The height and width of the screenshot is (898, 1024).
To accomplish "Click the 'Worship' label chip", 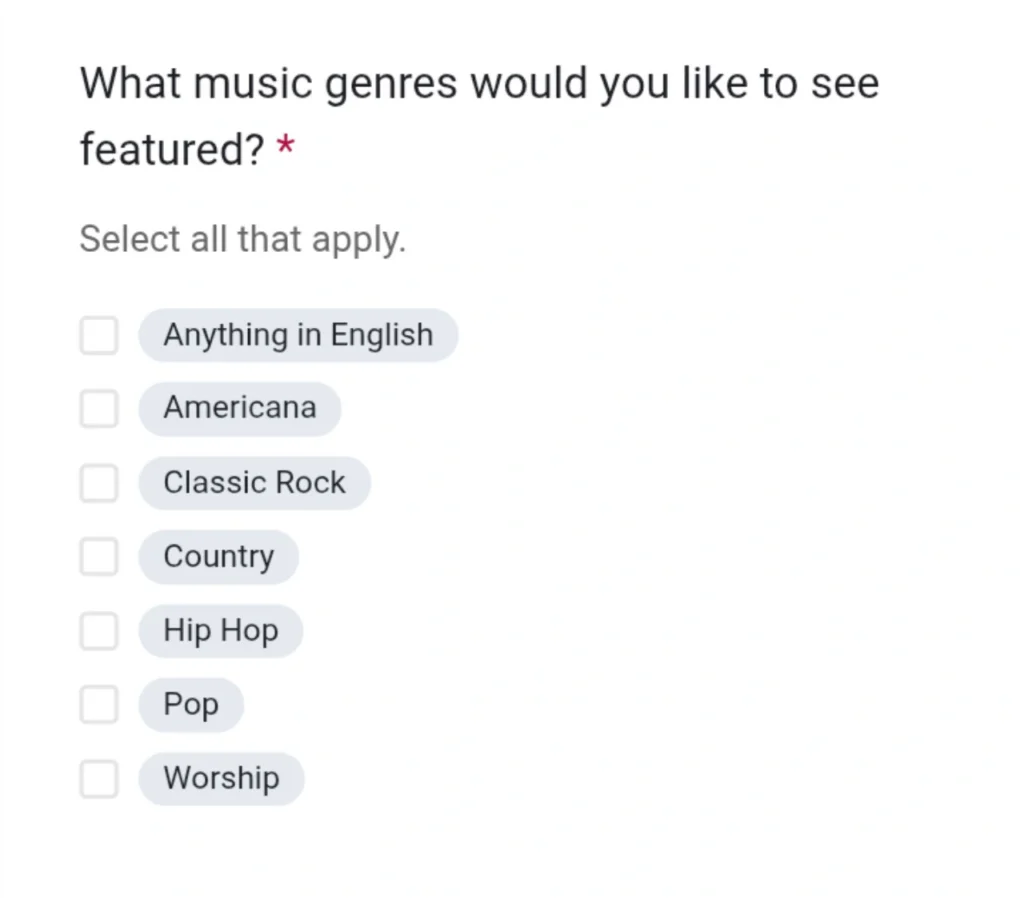I will (221, 779).
